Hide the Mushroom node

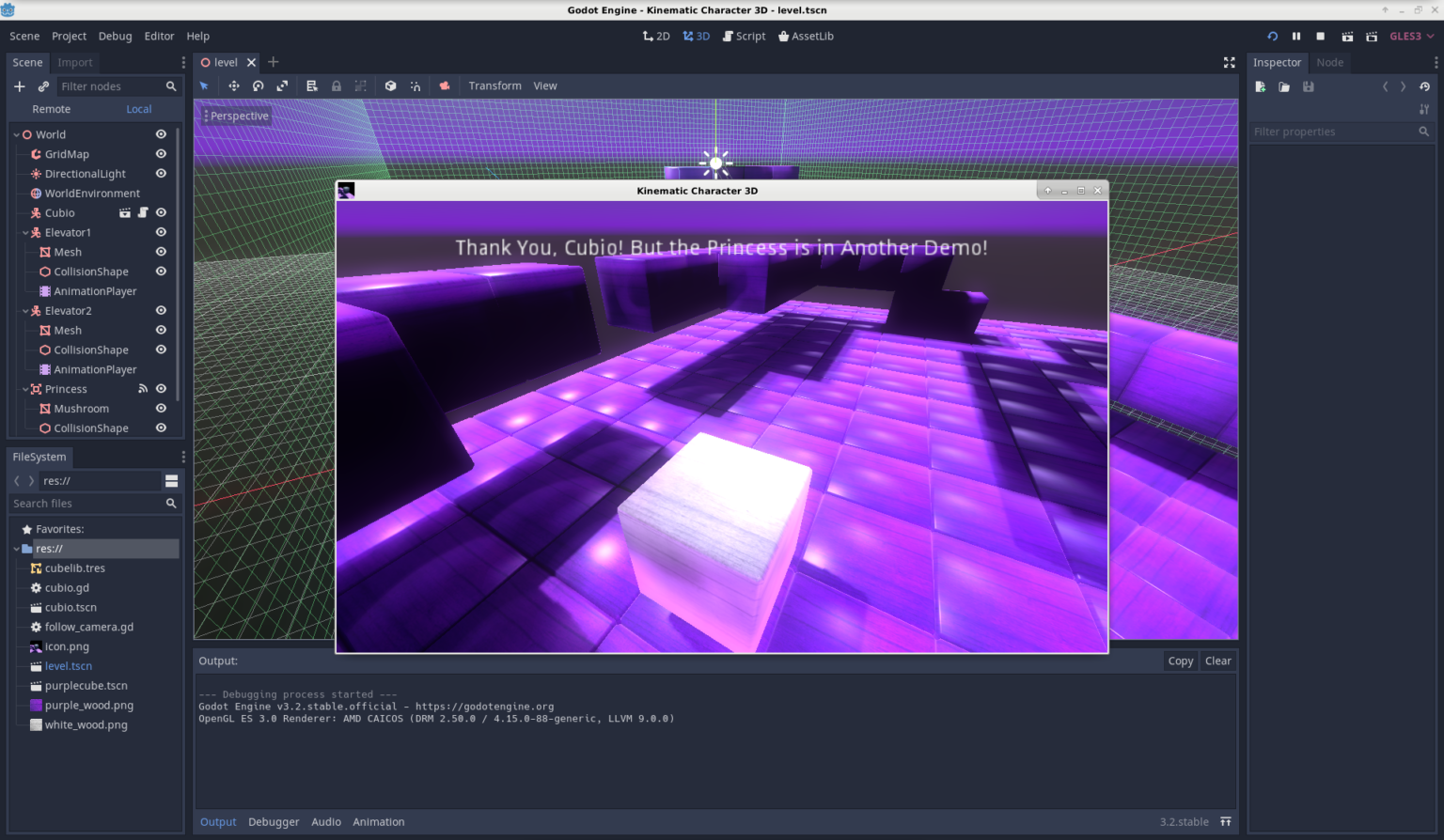(161, 409)
